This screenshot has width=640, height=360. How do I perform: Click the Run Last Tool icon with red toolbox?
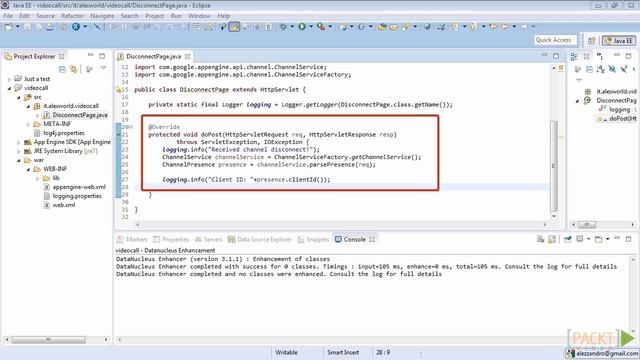pos(321,27)
